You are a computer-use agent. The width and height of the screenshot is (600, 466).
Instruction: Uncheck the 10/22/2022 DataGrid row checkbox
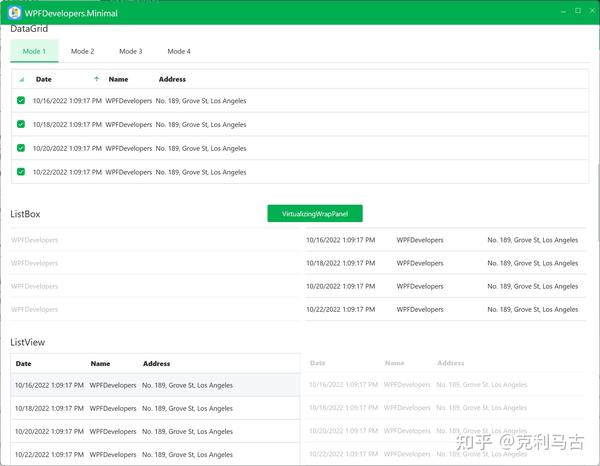tap(21, 171)
